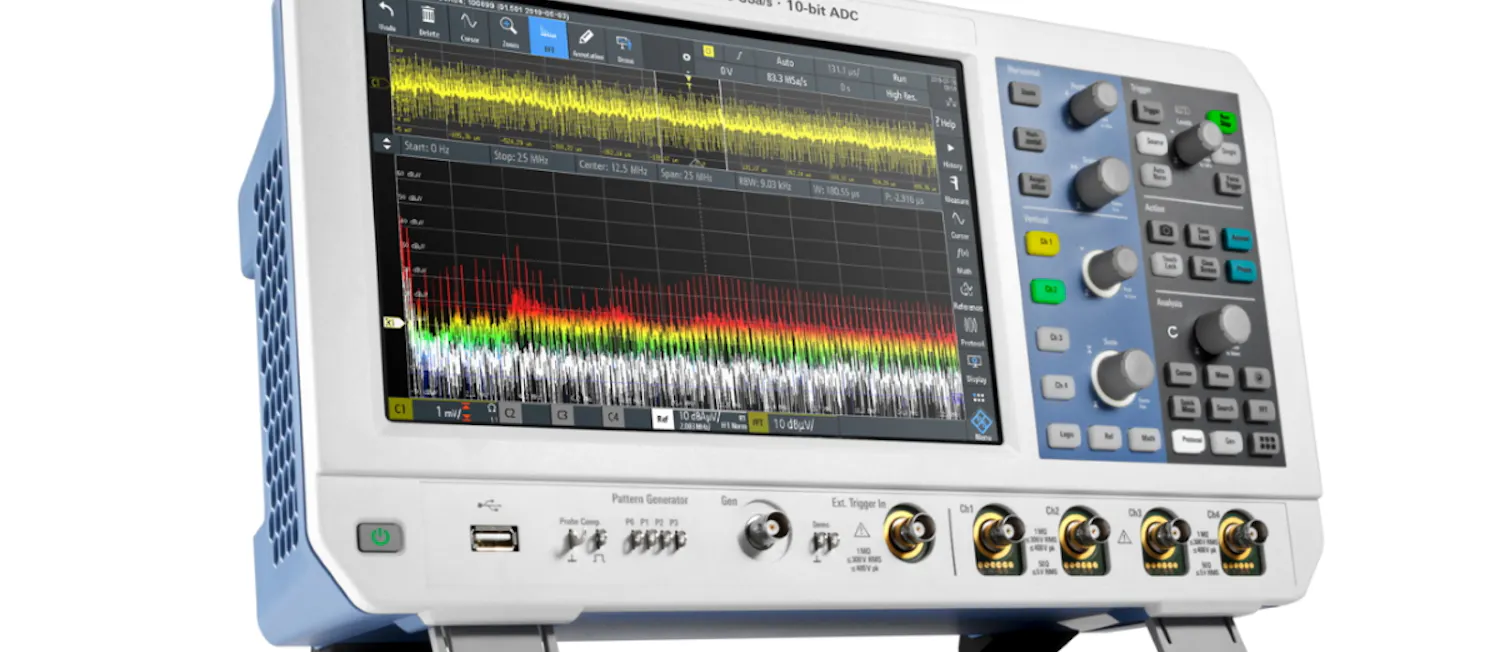Push the Source trigger key
Image resolution: width=1500 pixels, height=652 pixels.
(x=1152, y=142)
